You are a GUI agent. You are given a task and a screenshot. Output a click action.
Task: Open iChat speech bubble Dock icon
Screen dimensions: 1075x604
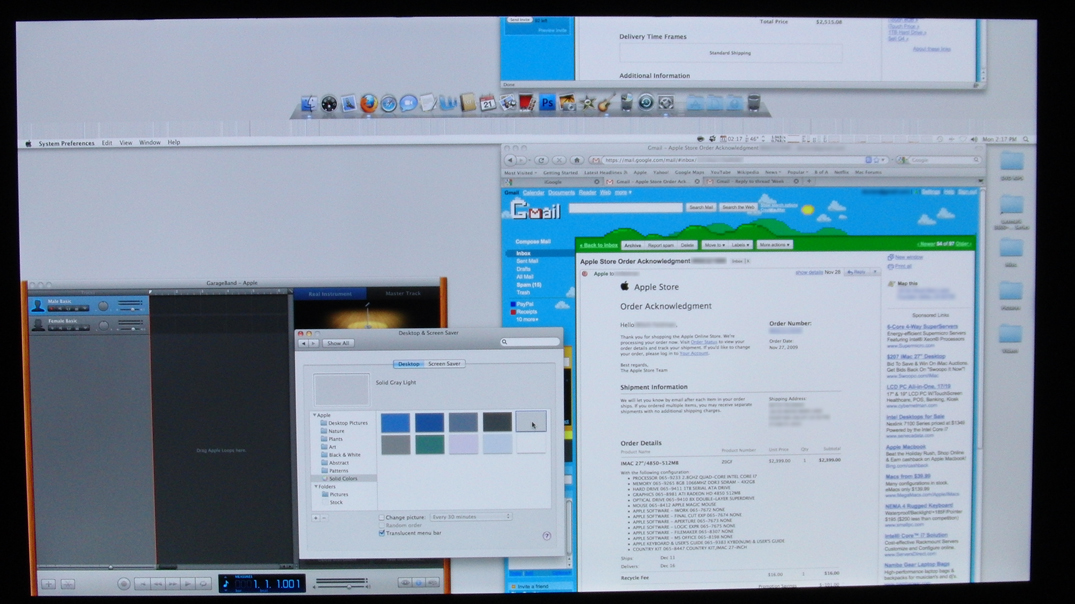[x=409, y=104]
